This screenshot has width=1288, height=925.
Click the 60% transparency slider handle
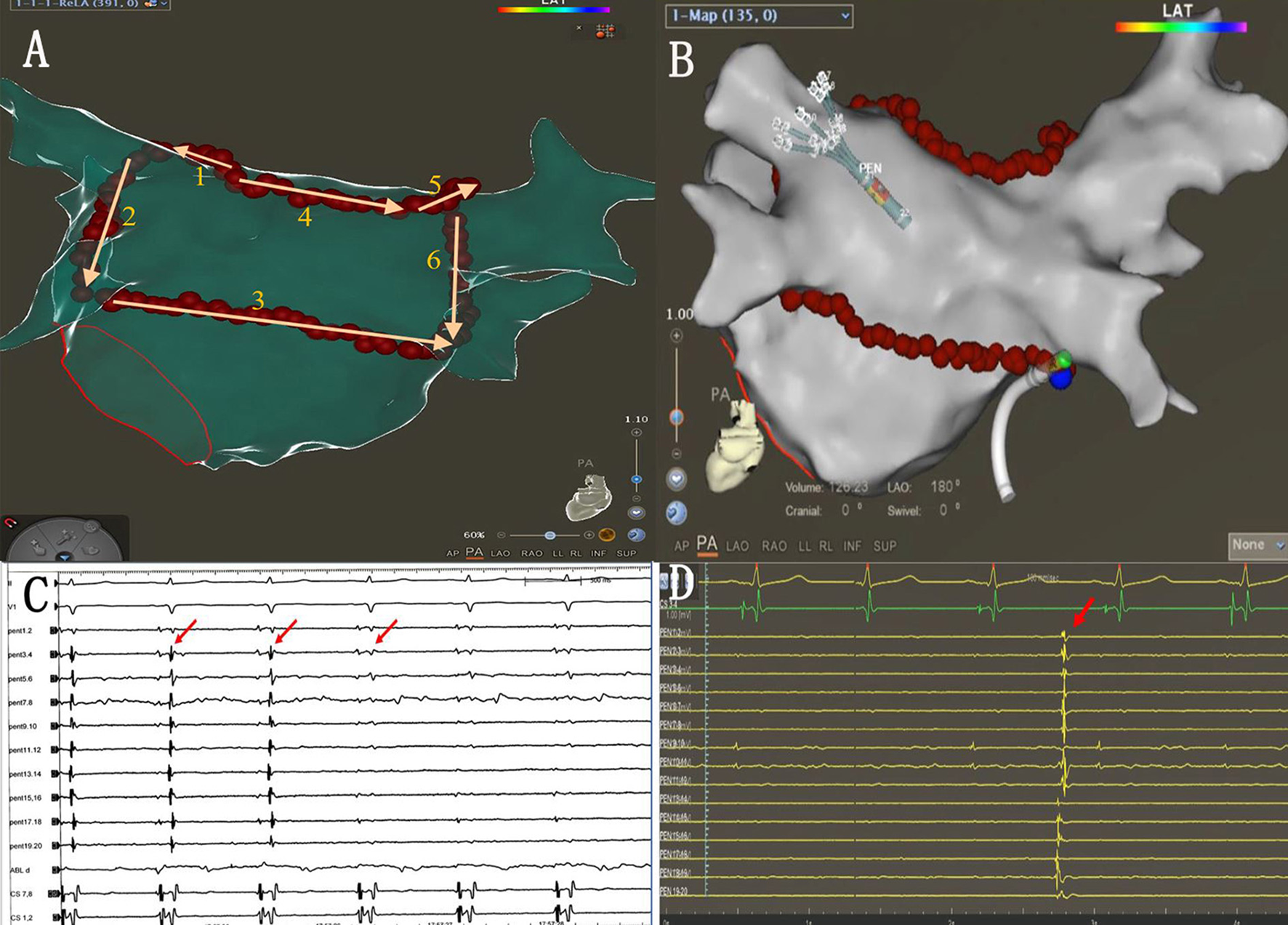(550, 535)
